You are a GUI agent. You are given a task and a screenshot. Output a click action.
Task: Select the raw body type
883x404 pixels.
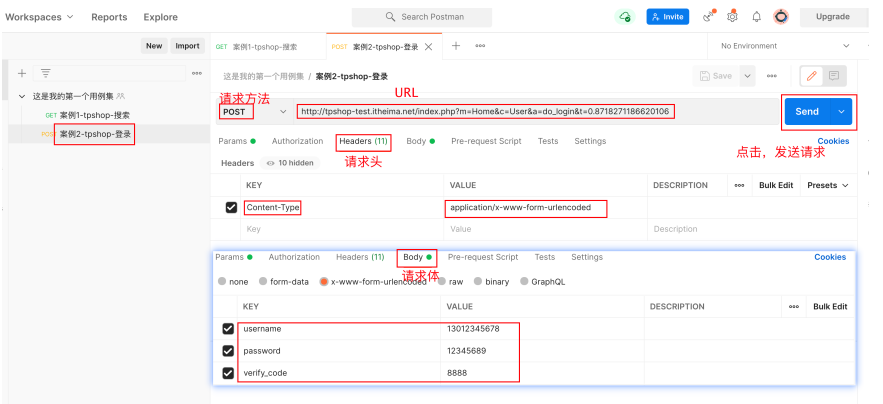point(443,281)
